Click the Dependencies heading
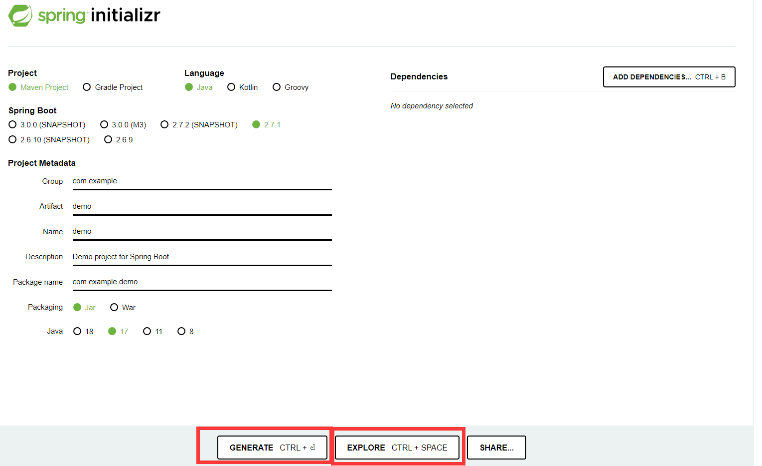The image size is (762, 466). click(419, 77)
